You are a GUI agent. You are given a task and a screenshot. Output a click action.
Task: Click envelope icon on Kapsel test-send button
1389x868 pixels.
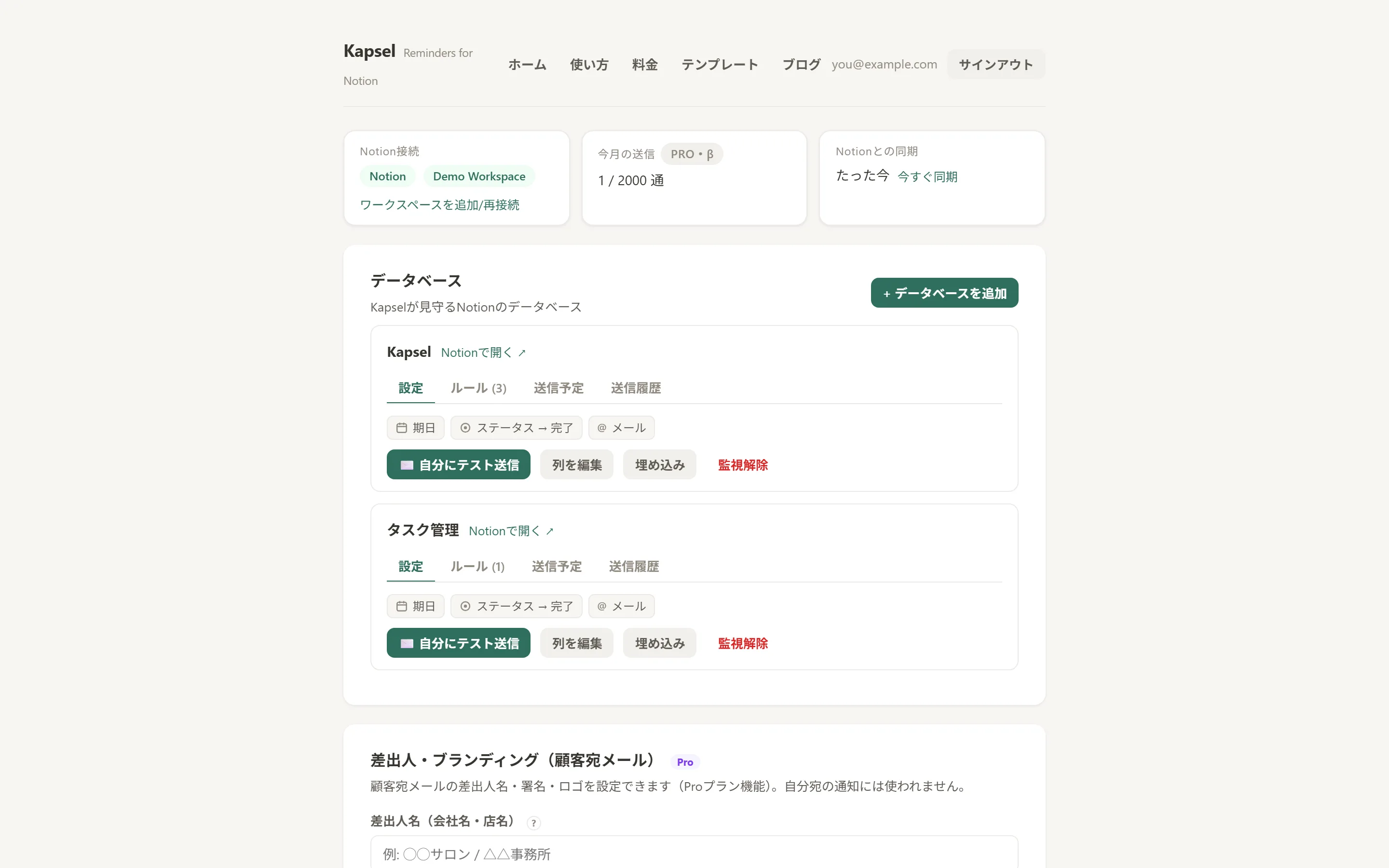pyautogui.click(x=407, y=465)
